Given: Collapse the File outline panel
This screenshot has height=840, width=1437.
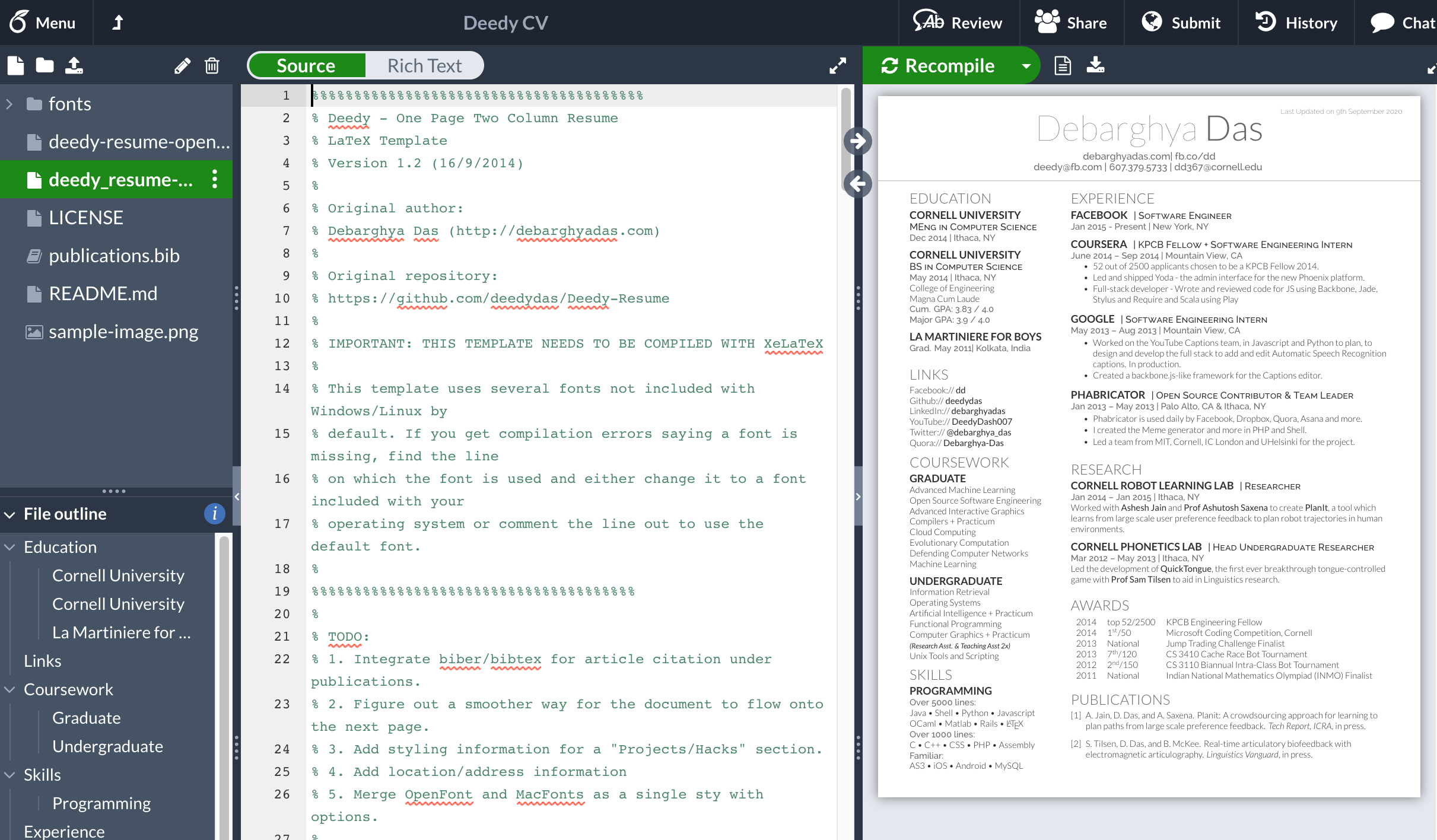Looking at the screenshot, I should [x=9, y=514].
